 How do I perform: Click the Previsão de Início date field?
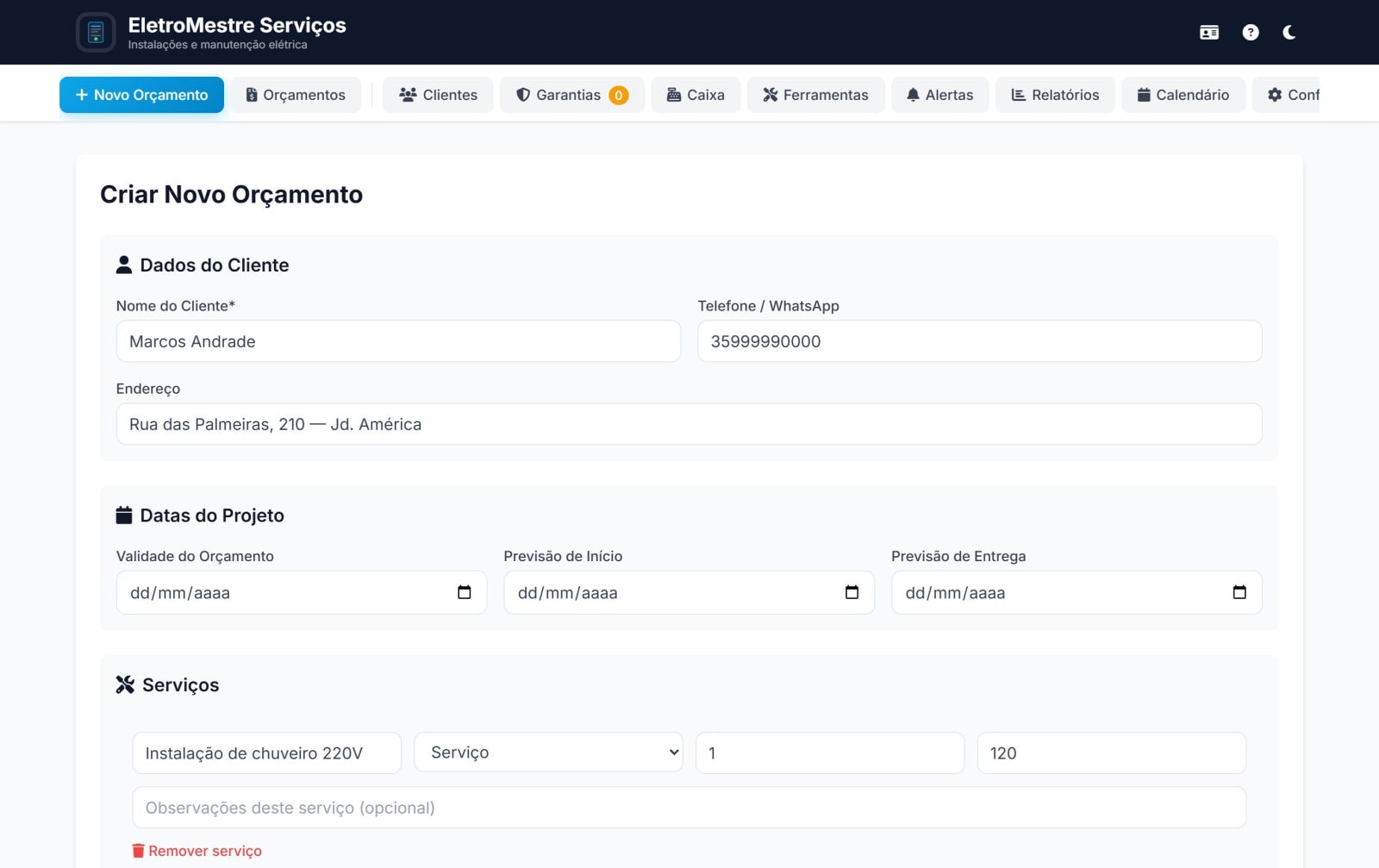[x=689, y=592]
